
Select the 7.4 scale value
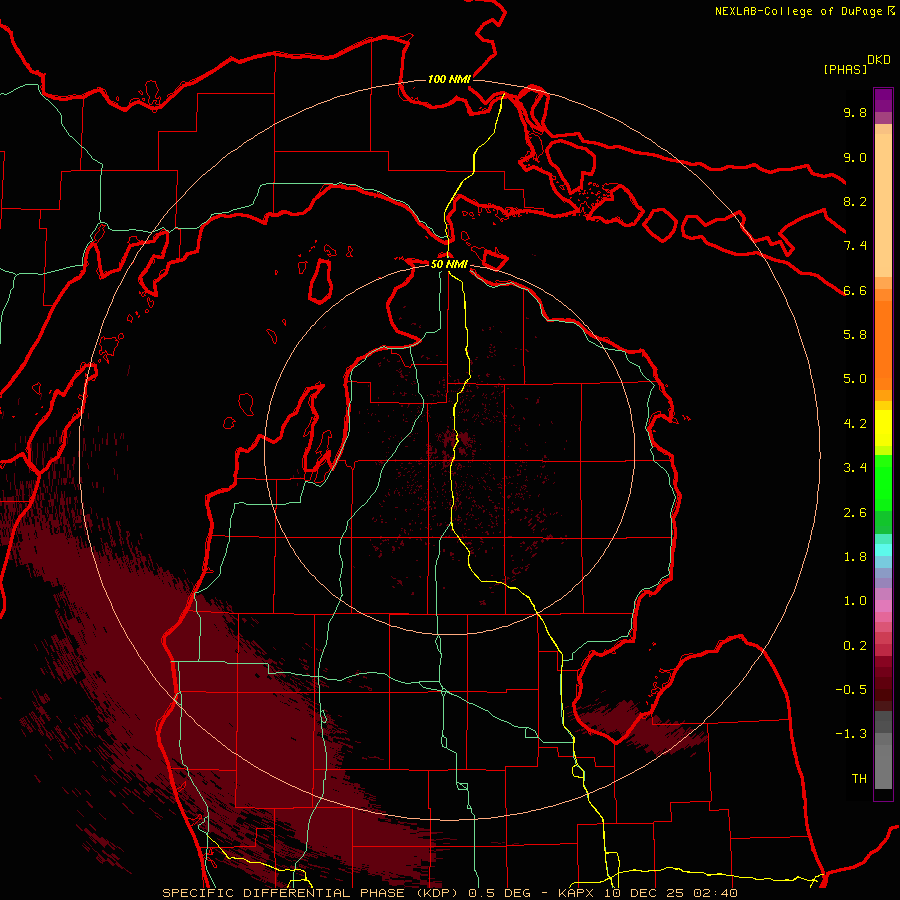(855, 246)
